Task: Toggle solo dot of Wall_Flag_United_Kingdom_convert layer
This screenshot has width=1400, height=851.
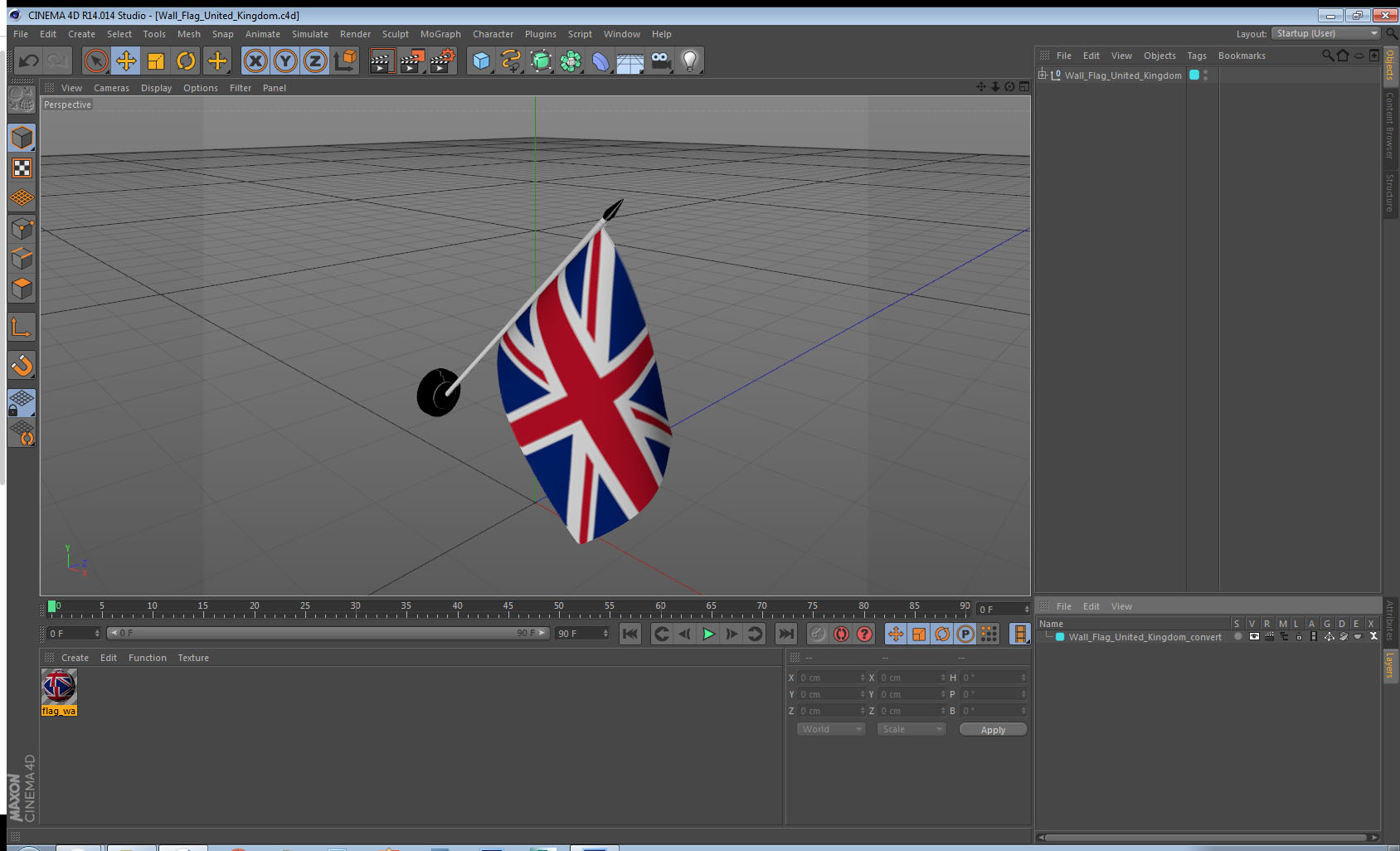Action: coord(1238,637)
